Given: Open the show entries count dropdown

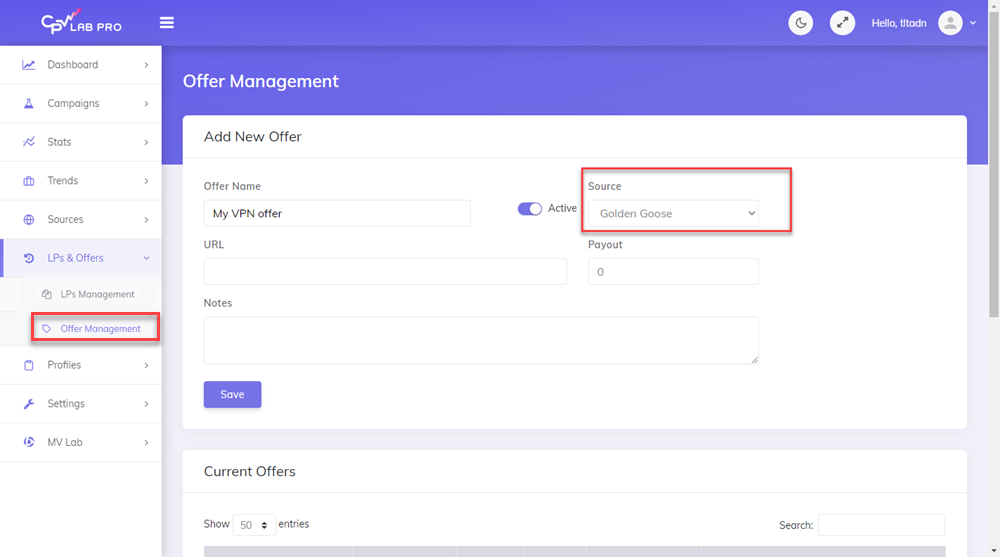Looking at the screenshot, I should click(253, 525).
